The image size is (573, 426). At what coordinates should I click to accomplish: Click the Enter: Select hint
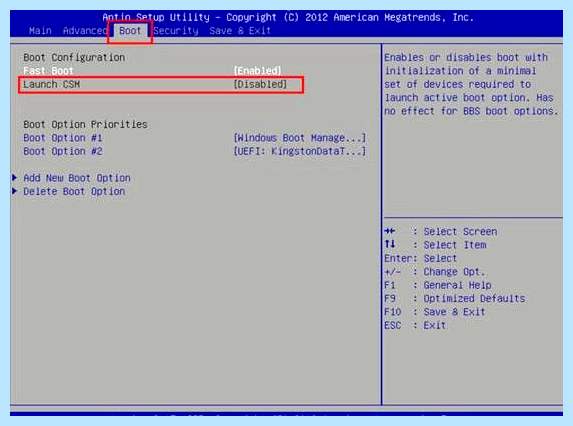(421, 258)
